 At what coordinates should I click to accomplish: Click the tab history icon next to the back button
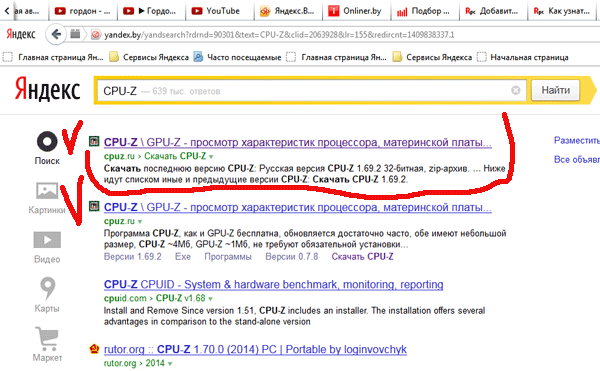pos(75,34)
